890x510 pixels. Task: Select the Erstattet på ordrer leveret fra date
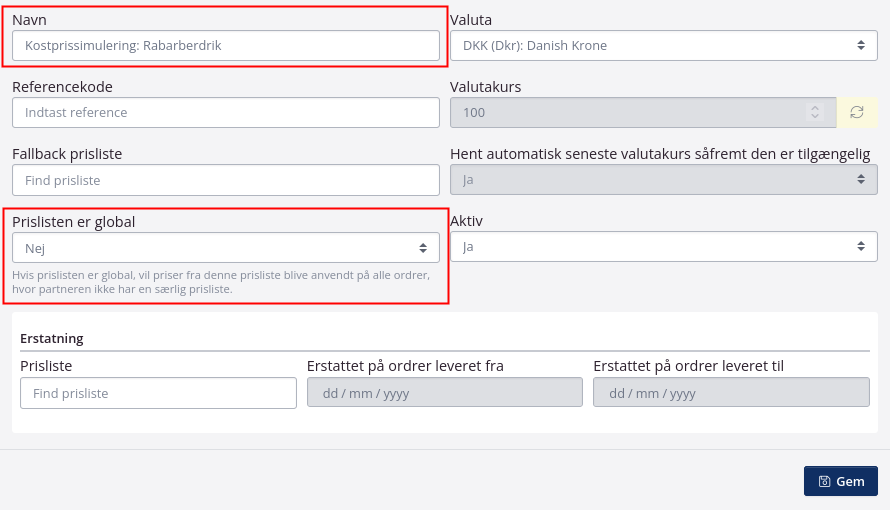pyautogui.click(x=444, y=393)
